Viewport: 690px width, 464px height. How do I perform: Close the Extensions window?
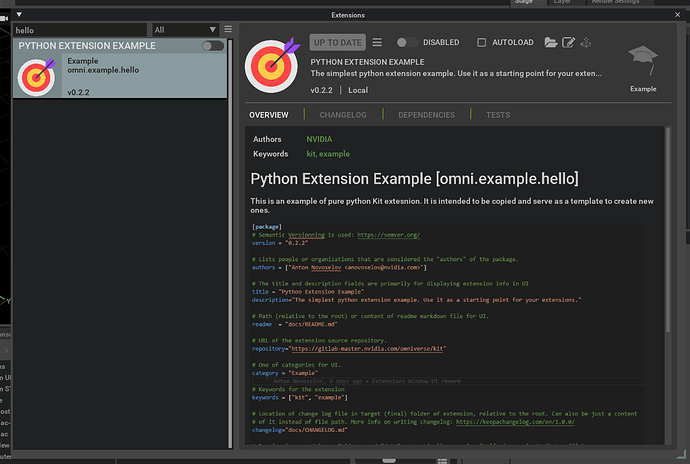click(x=677, y=15)
